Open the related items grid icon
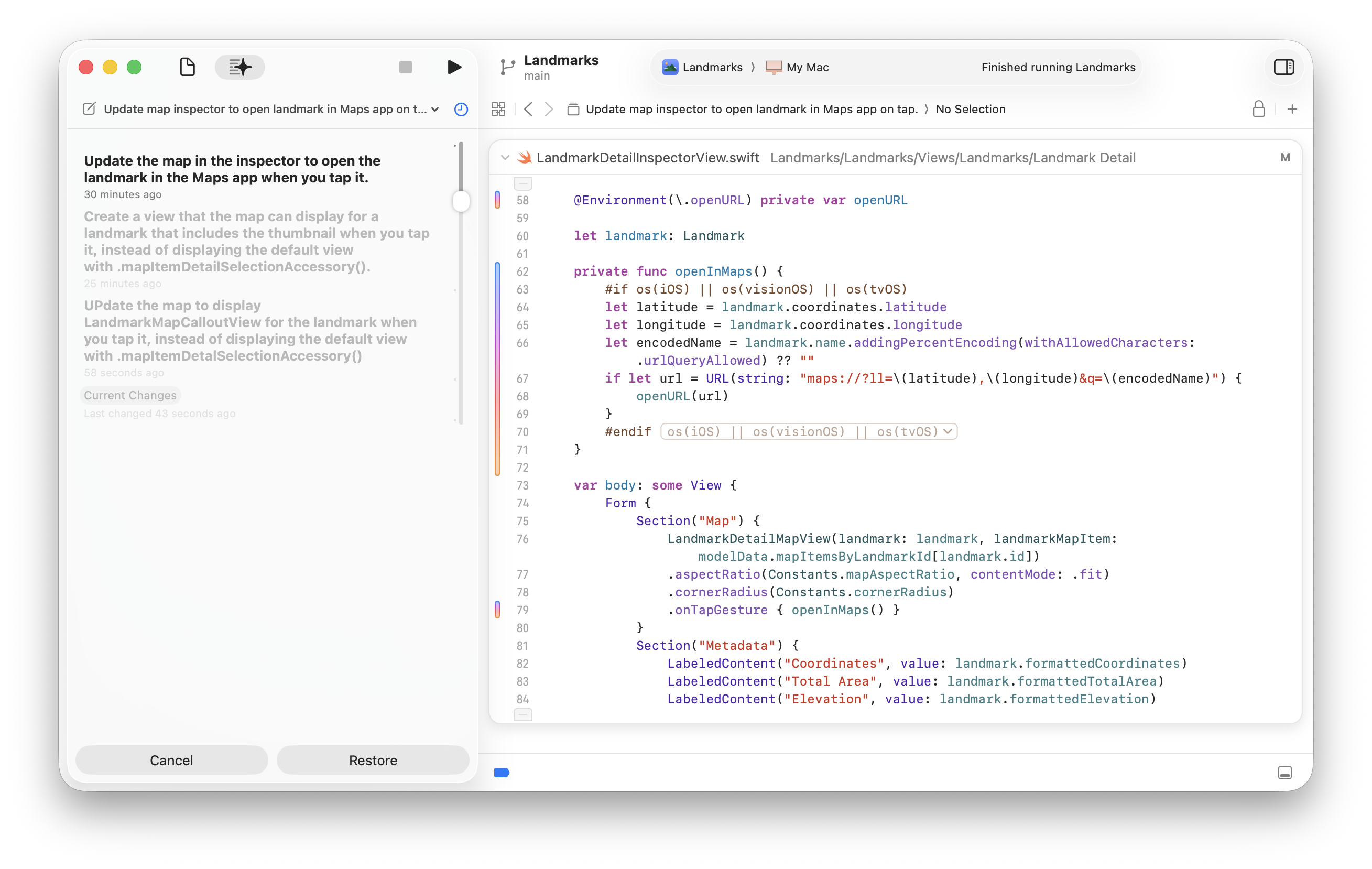This screenshot has height=869, width=1372. pyautogui.click(x=498, y=109)
